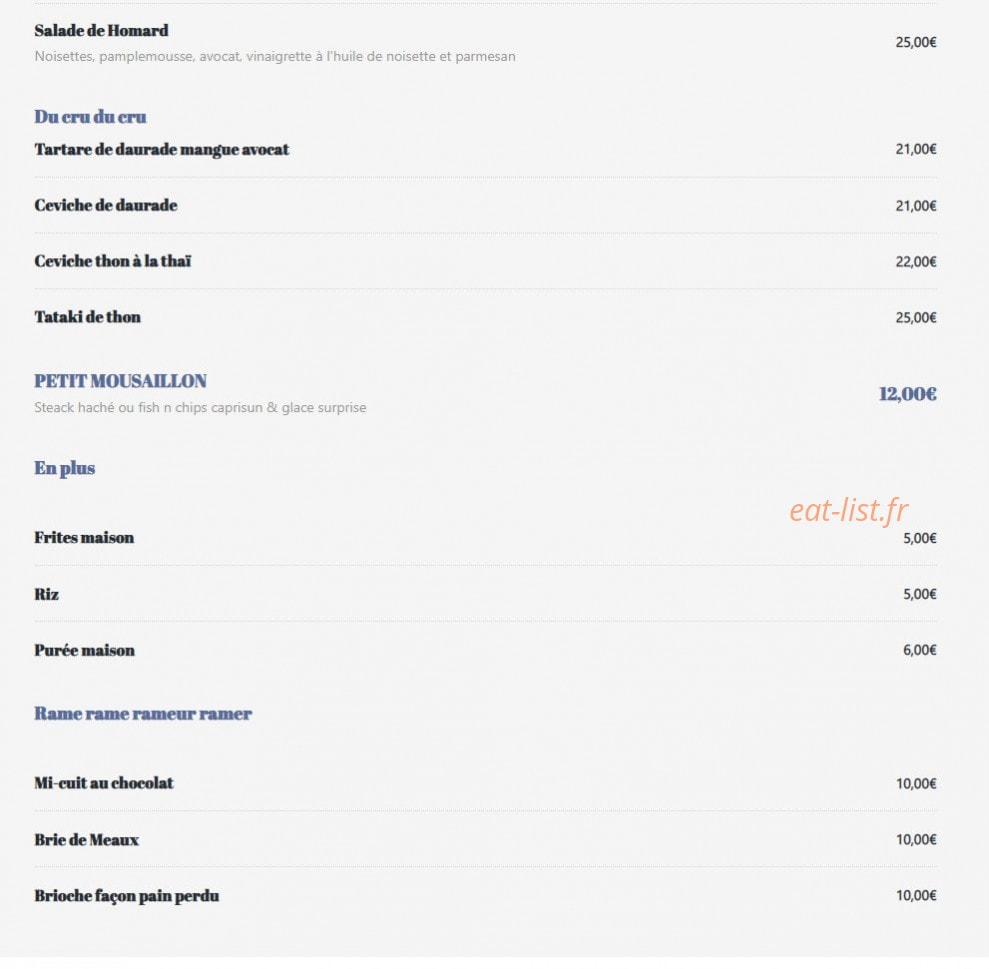Visit the eat-list.fr watermark link

click(848, 510)
